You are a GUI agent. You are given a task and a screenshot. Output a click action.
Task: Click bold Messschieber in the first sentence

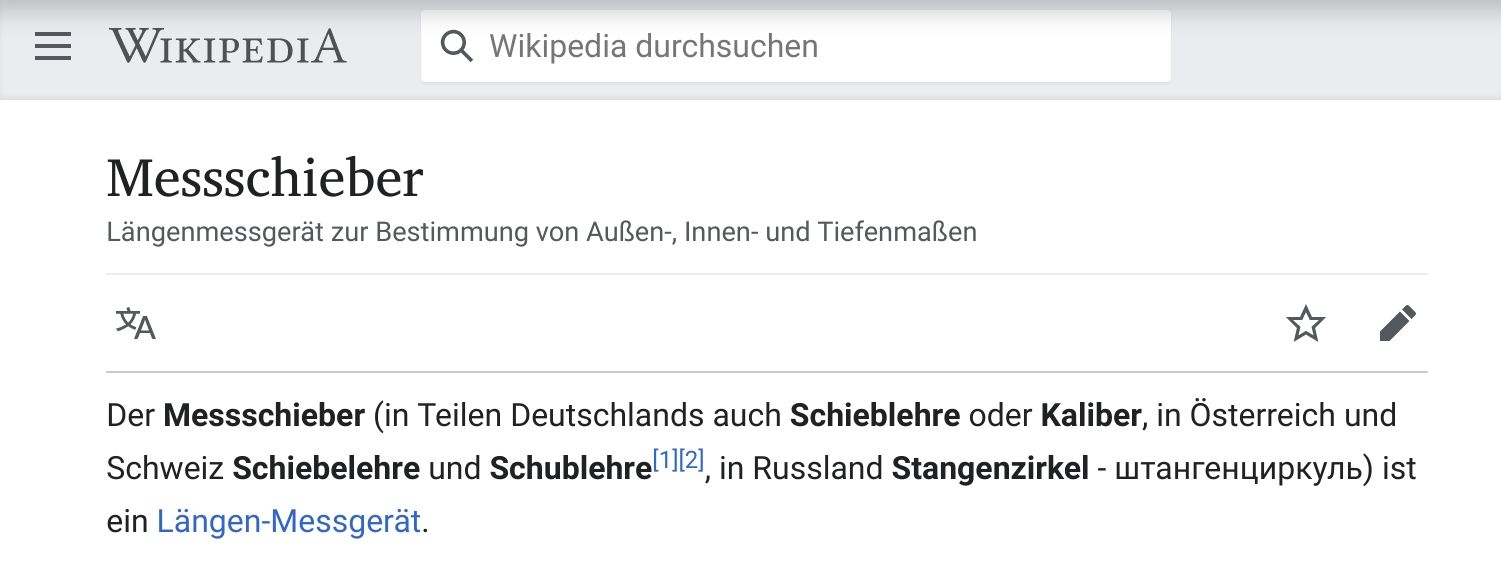264,415
